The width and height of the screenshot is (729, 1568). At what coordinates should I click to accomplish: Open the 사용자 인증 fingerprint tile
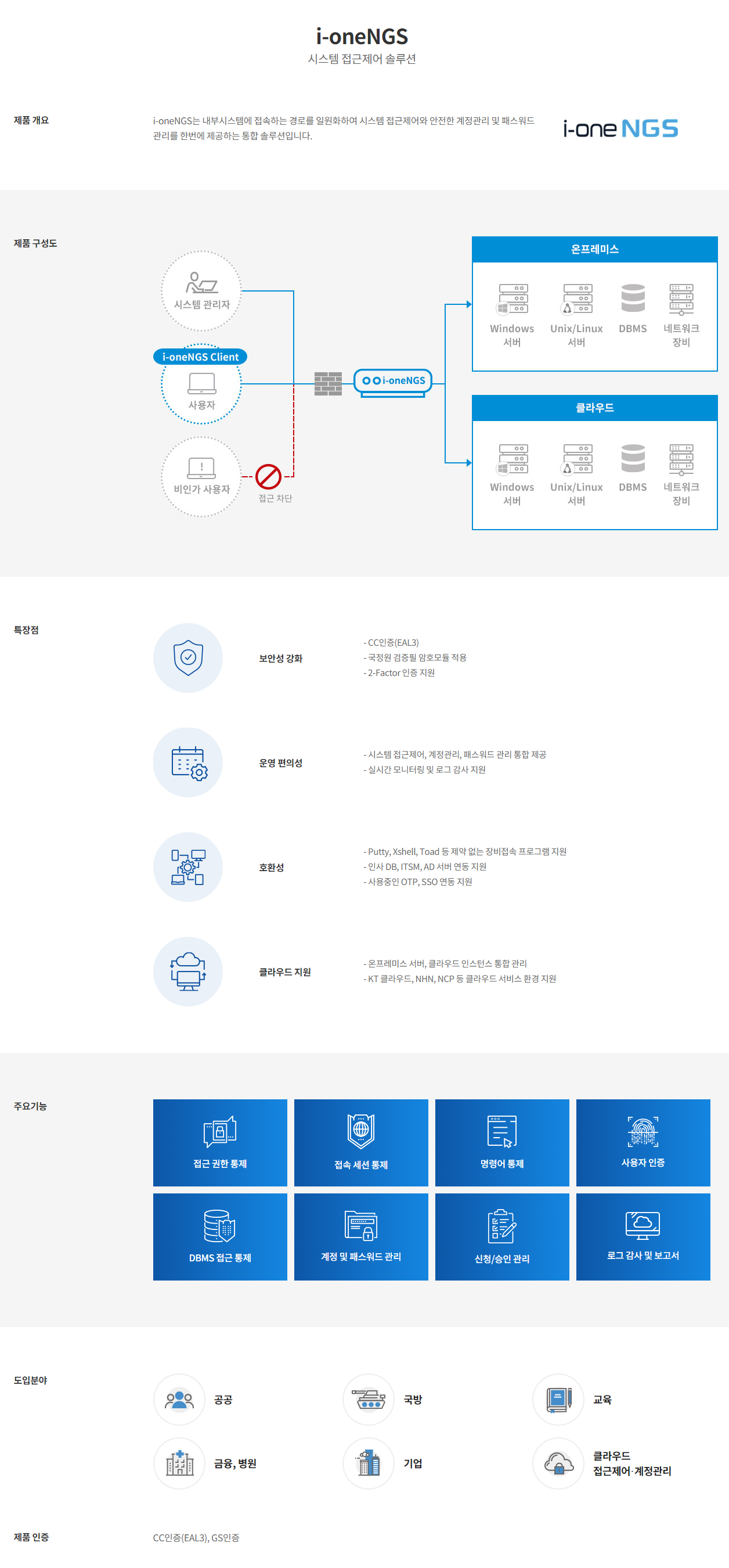click(643, 1142)
